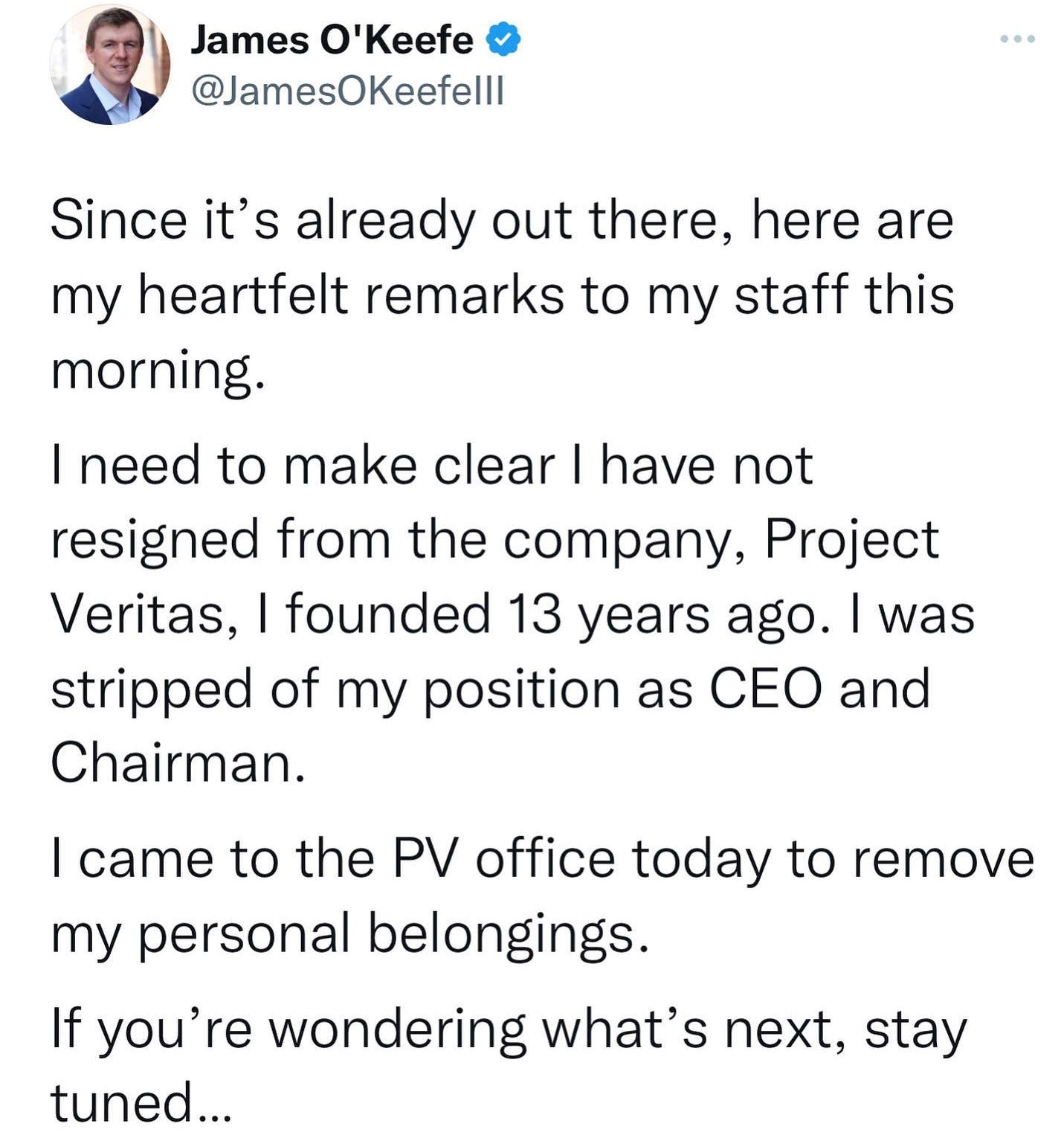This screenshot has height=1138, width=1064.
Task: Click the line 'If you're wondering what's next'
Action: click(509, 1065)
